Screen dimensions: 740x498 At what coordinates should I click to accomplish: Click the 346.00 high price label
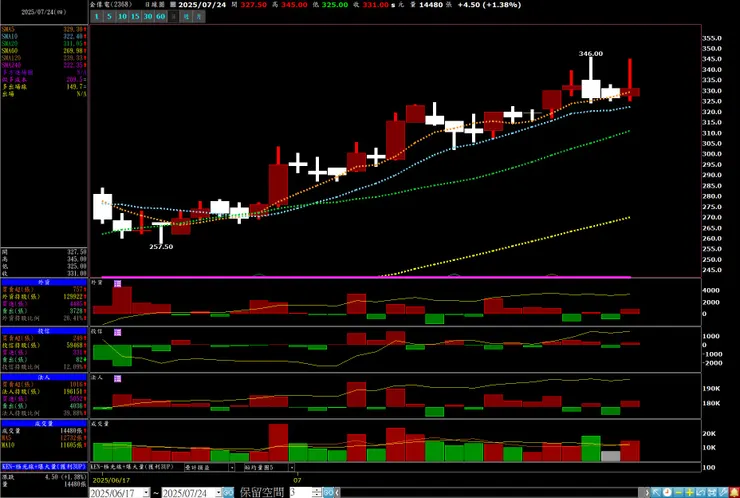point(591,54)
